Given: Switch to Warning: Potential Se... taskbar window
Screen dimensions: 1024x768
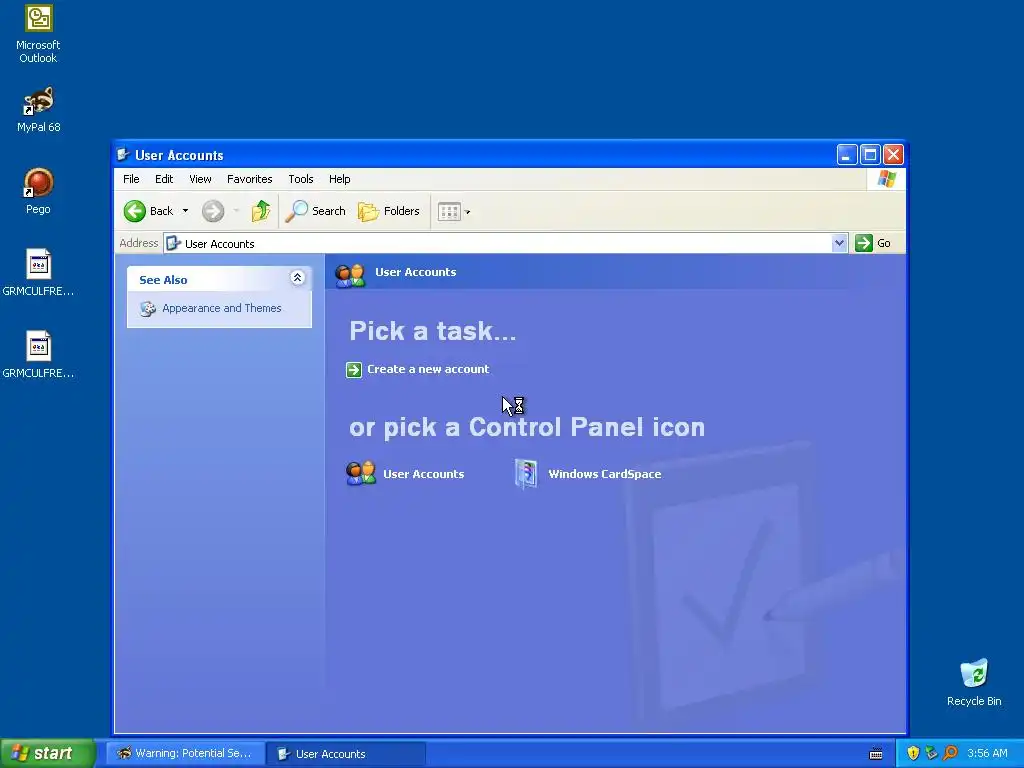Looking at the screenshot, I should [x=185, y=754].
